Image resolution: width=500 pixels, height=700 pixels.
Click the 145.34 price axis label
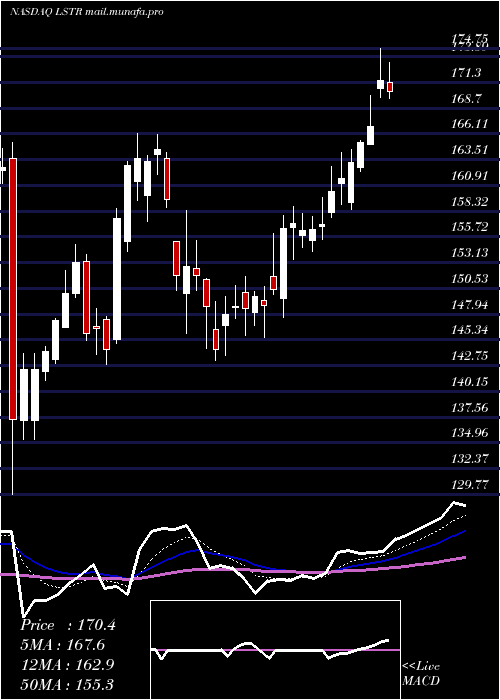469,330
